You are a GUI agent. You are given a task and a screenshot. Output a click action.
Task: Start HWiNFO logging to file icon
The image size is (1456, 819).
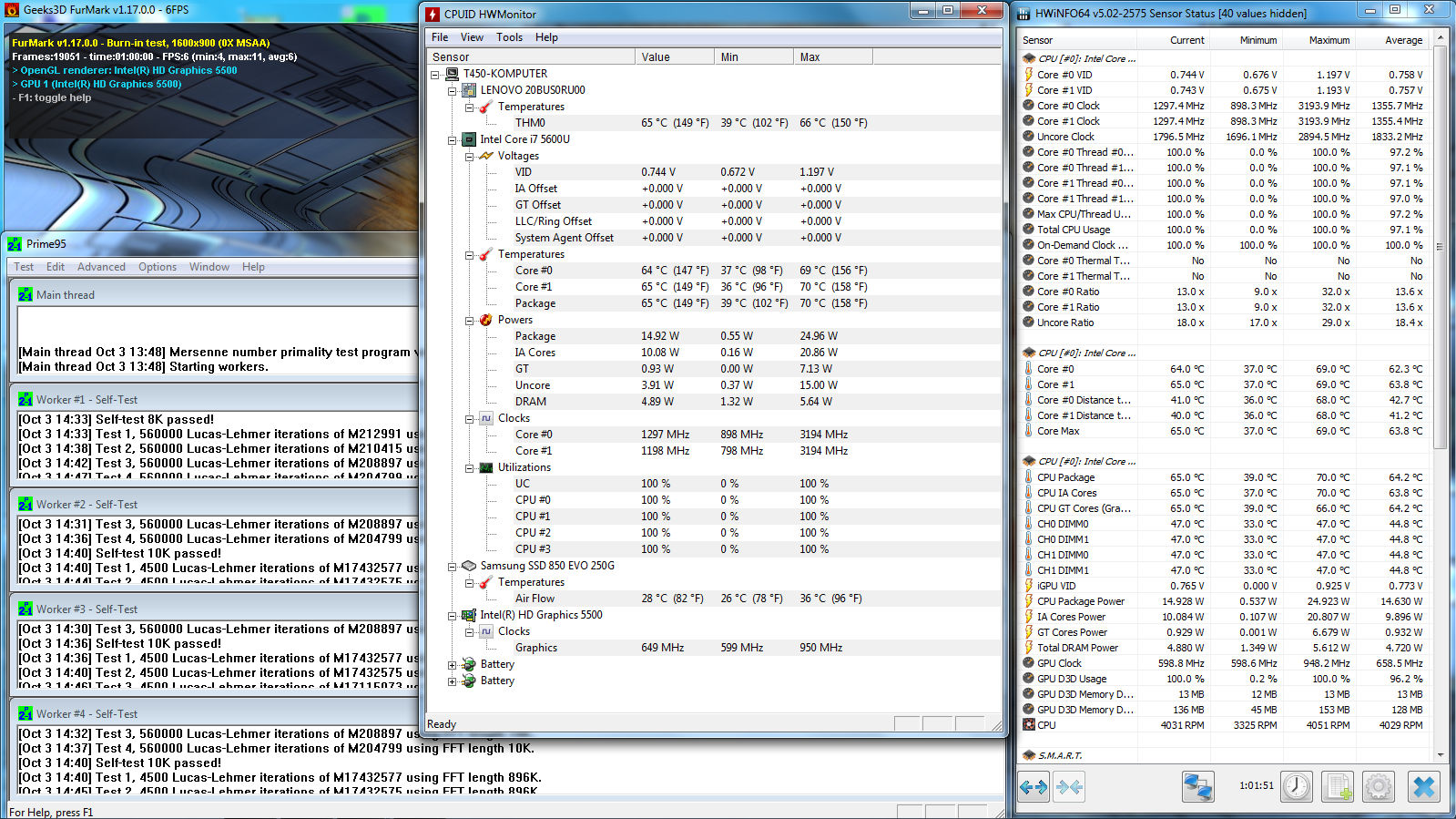coord(1339,786)
